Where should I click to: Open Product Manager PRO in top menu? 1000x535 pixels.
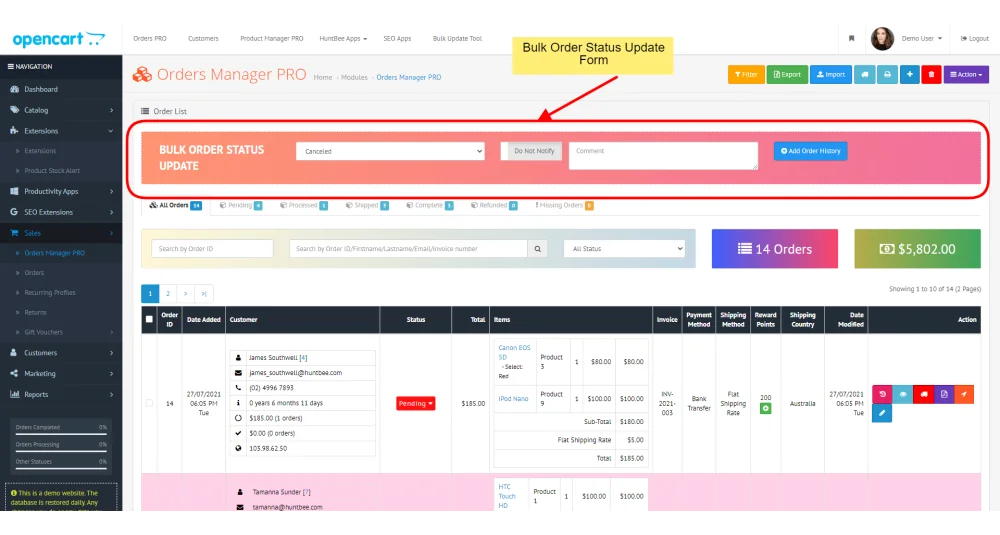coord(272,38)
